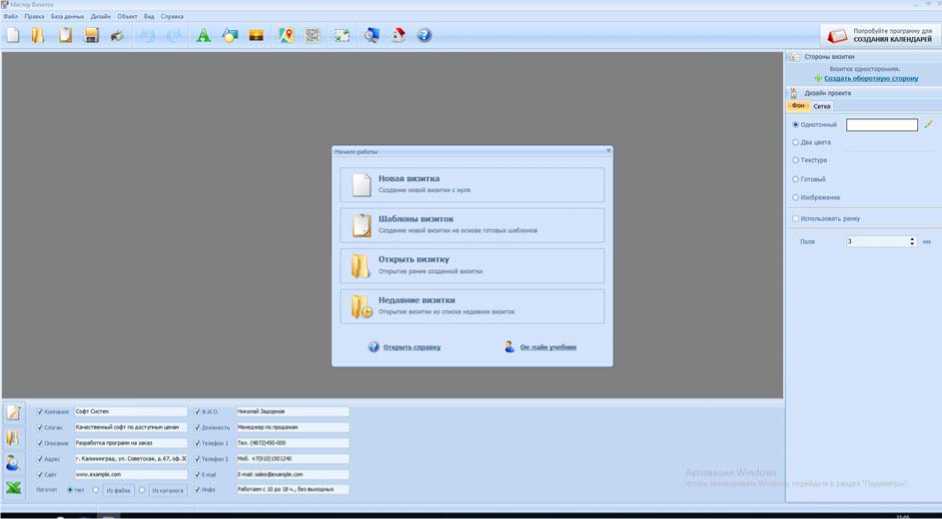Click the QR code toolbar icon
This screenshot has height=519, width=942.
coord(312,35)
